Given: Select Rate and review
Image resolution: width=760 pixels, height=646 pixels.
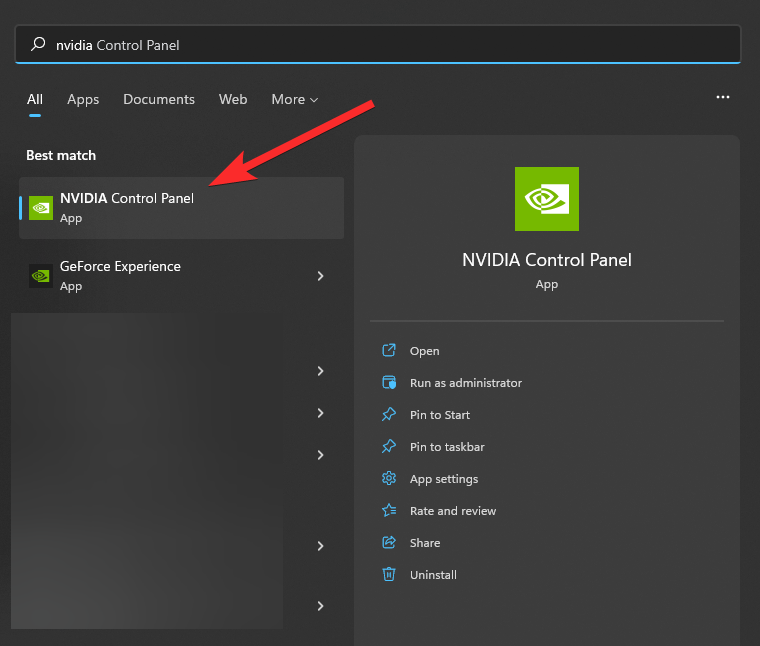Looking at the screenshot, I should click(x=453, y=511).
